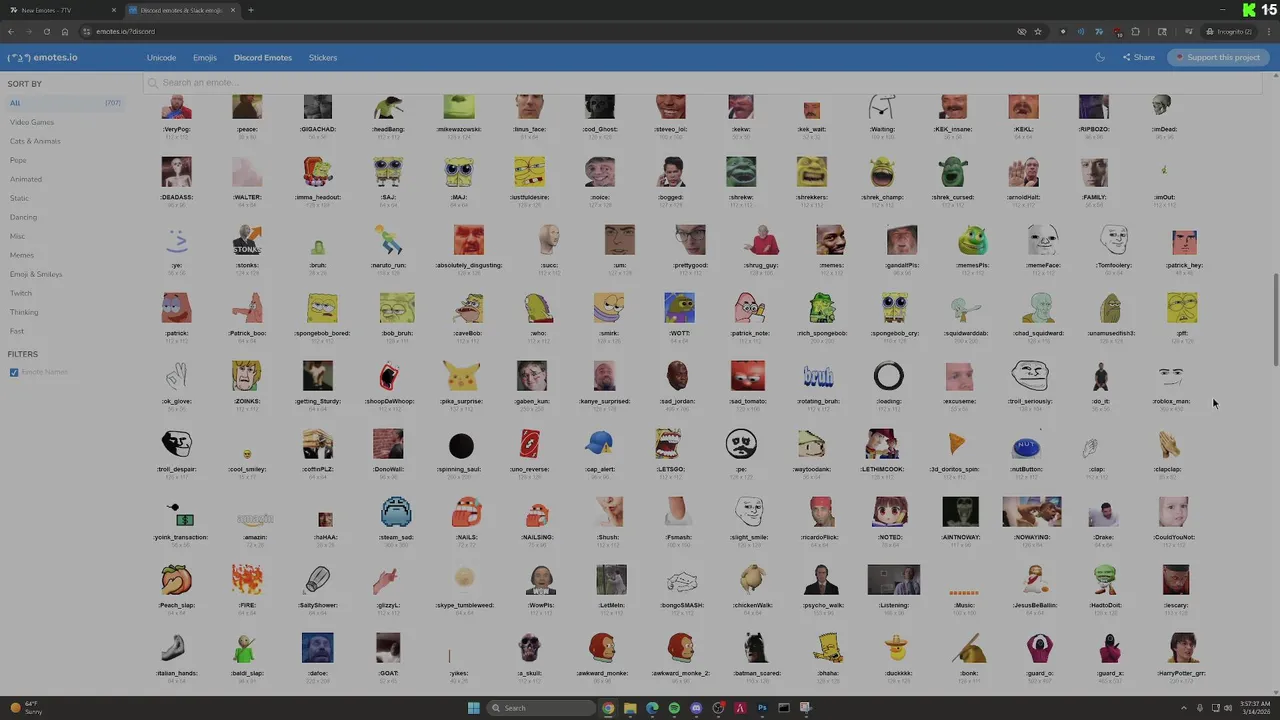
Task: Open File Explorer from the taskbar
Action: coord(630,708)
